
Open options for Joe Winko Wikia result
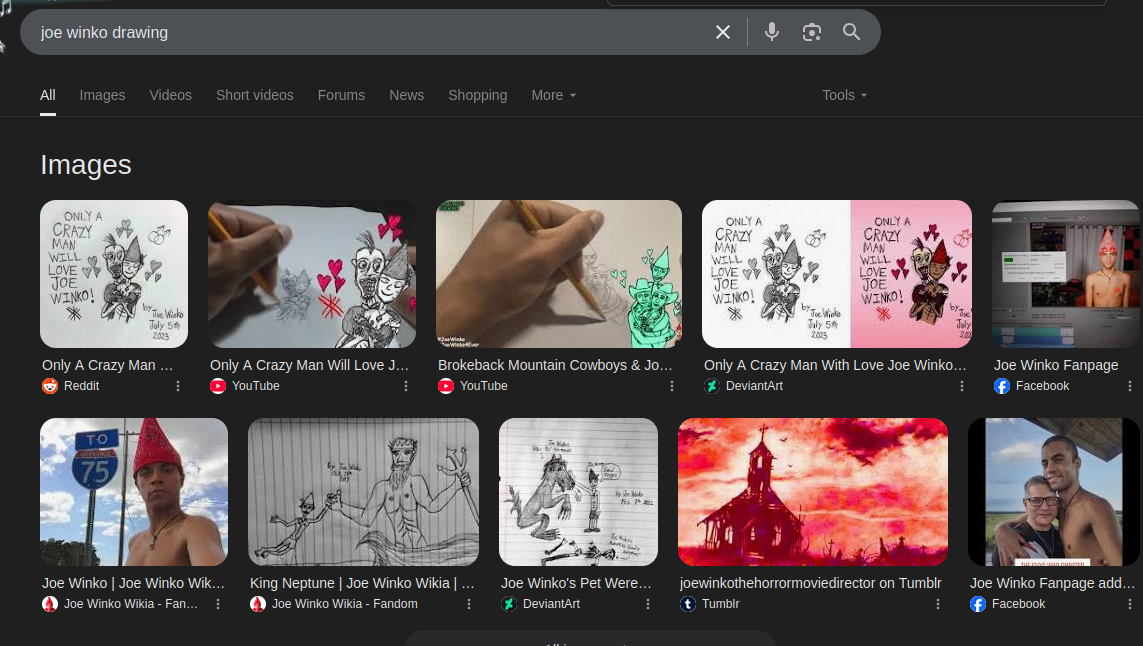pyautogui.click(x=218, y=604)
